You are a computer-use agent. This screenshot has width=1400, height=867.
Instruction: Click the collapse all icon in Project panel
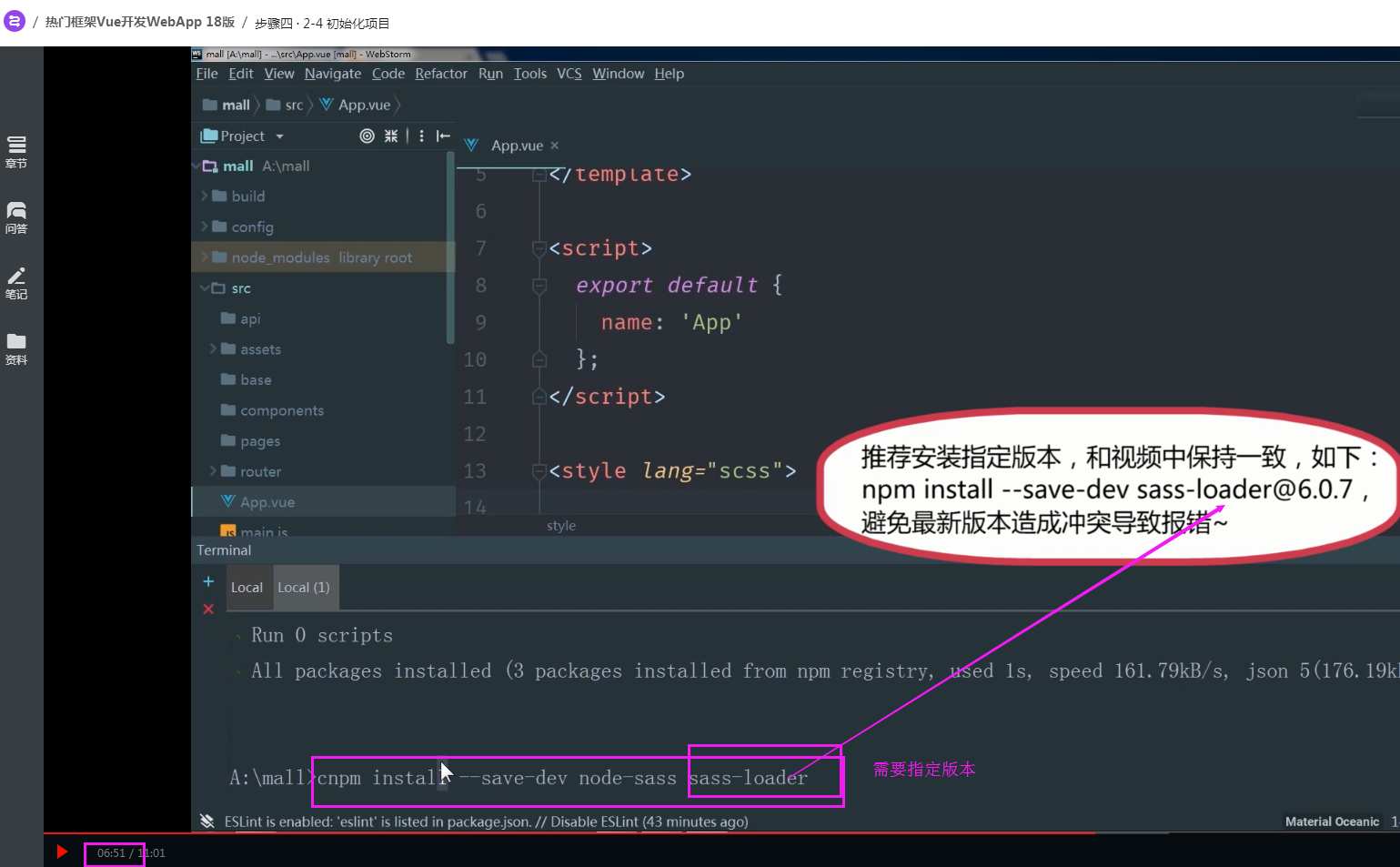point(391,136)
